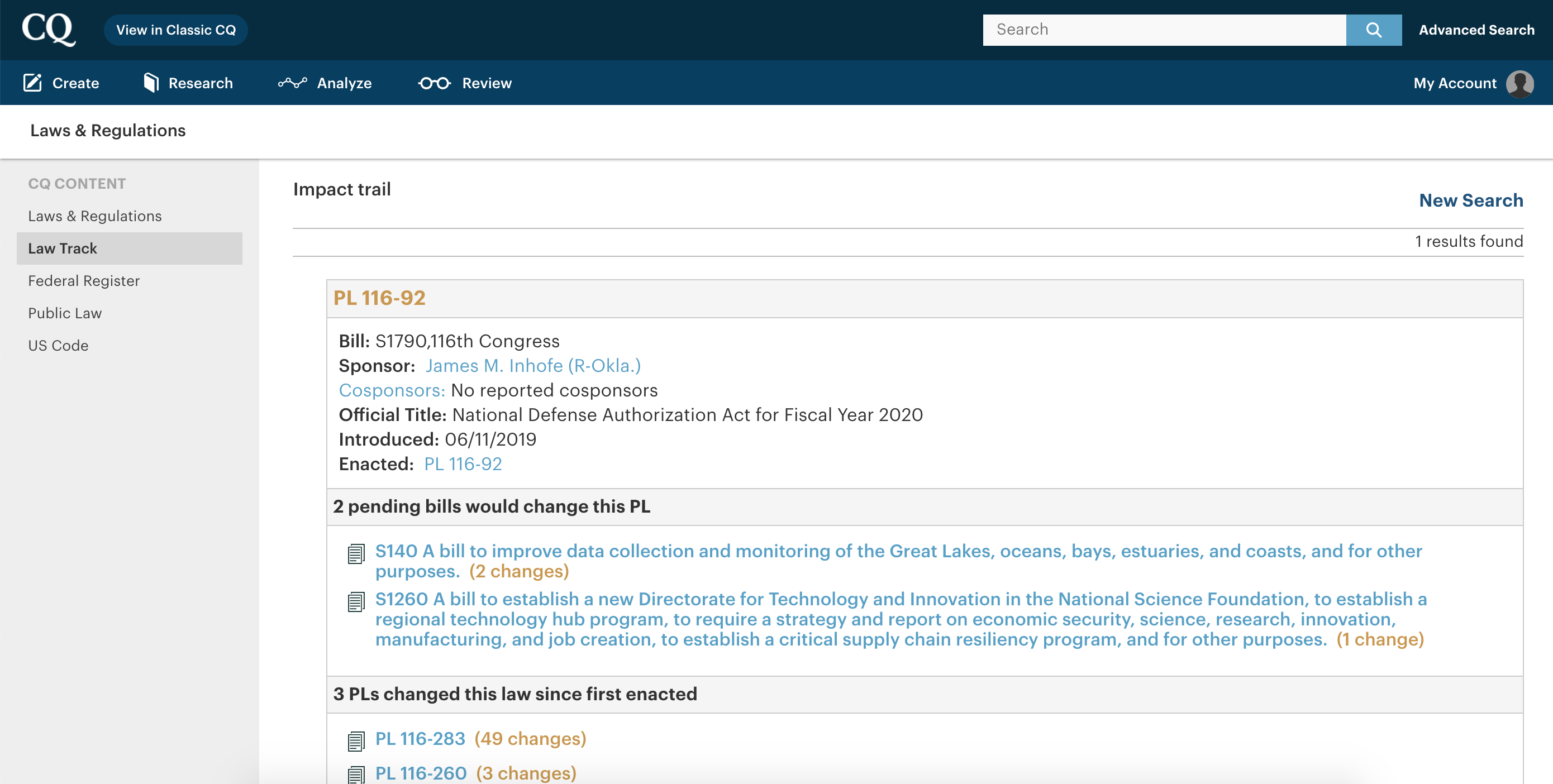This screenshot has height=784, width=1553.
Task: Click the document icon beside PL 116-283
Action: 356,741
